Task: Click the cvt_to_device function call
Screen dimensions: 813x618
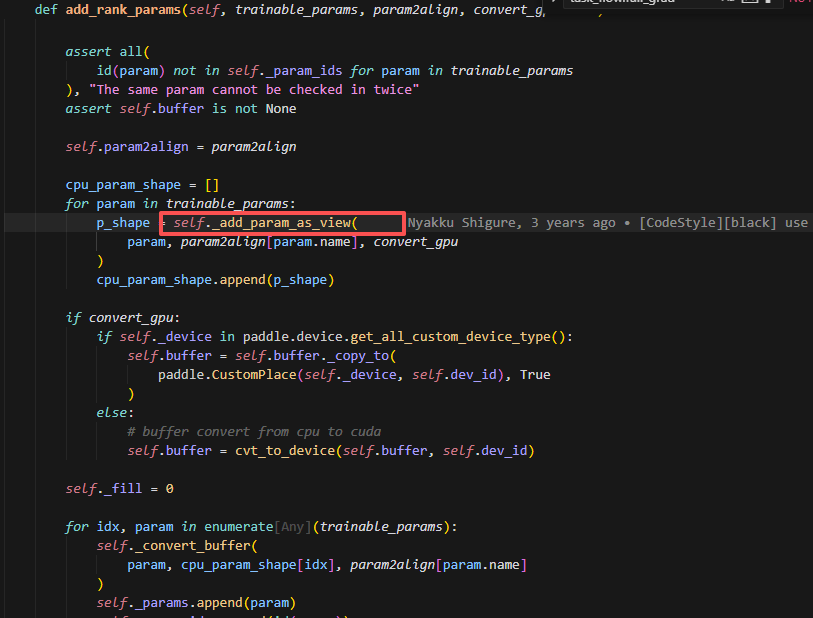Action: 278,451
